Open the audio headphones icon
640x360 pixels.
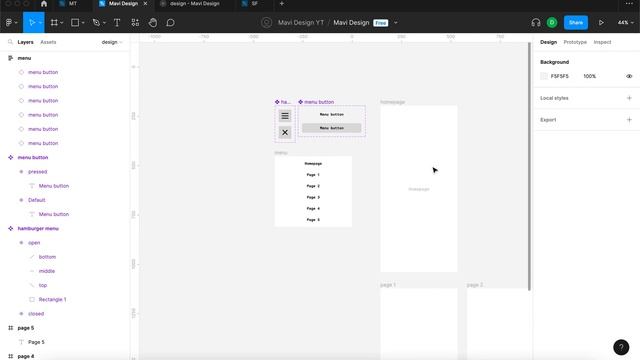(x=536, y=22)
